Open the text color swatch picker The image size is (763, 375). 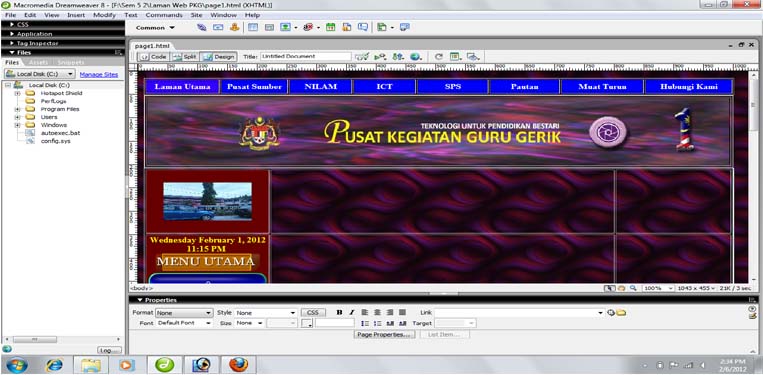[307, 323]
